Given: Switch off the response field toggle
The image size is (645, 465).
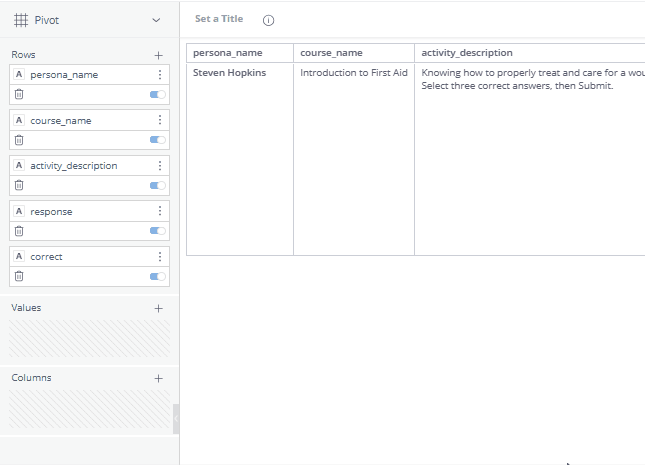Looking at the screenshot, I should pos(158,231).
